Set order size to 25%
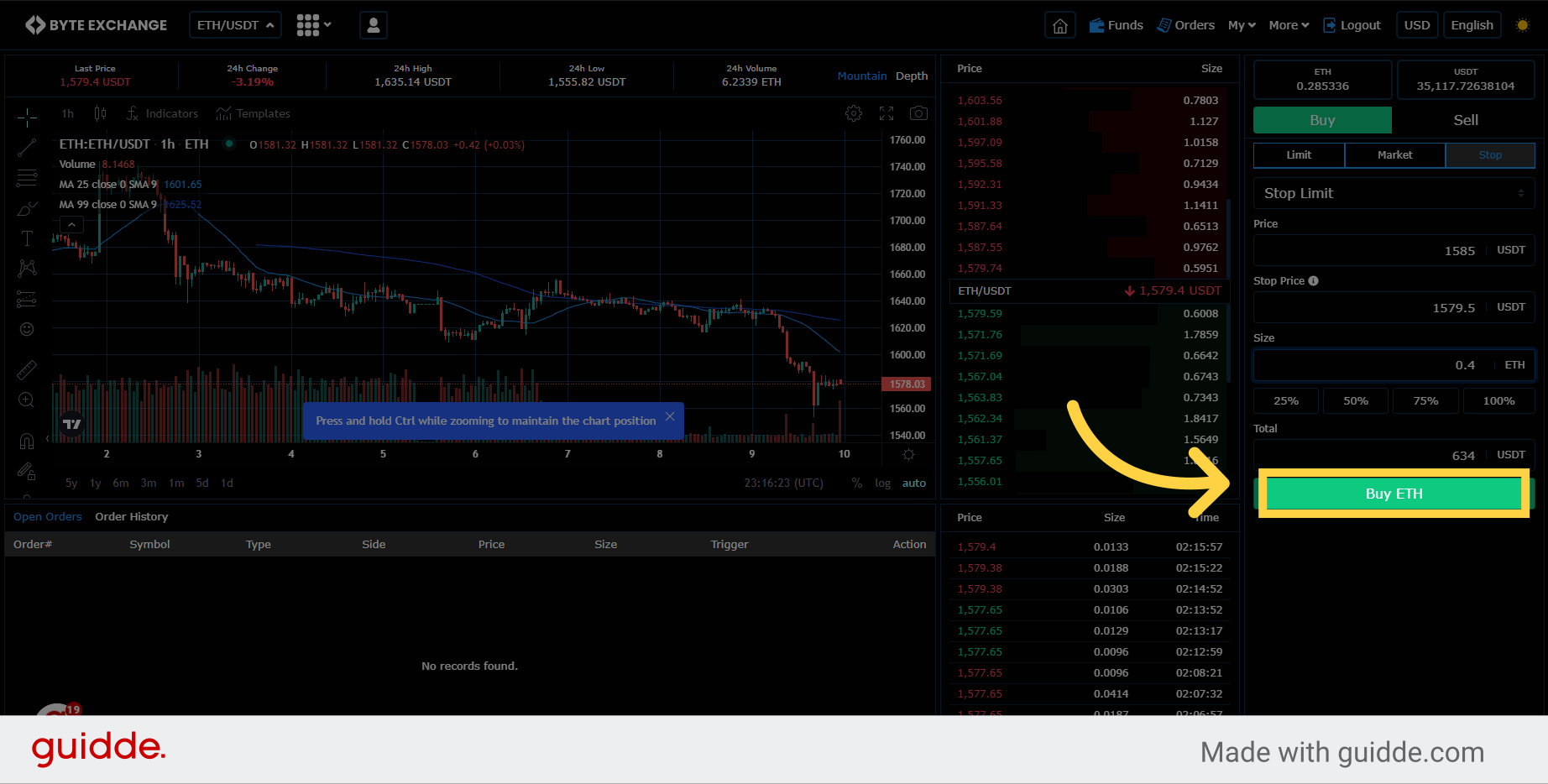1548x784 pixels. click(x=1286, y=401)
